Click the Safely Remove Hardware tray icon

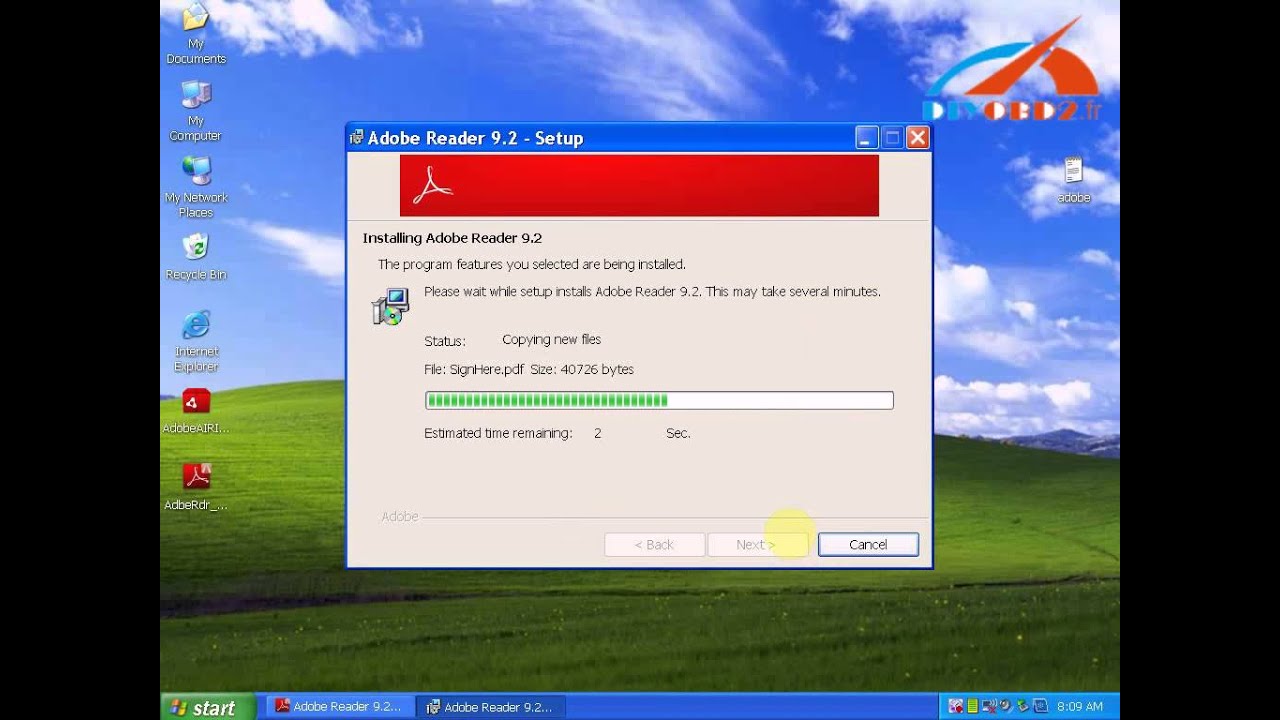coord(1022,706)
